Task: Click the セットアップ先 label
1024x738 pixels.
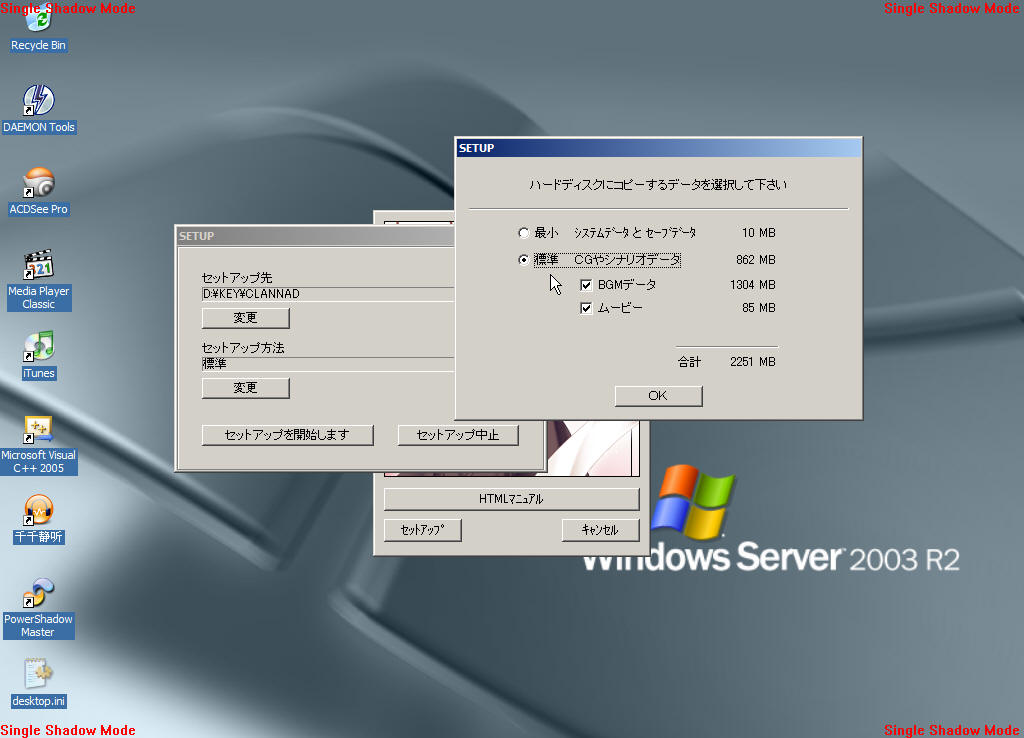Action: click(x=236, y=278)
